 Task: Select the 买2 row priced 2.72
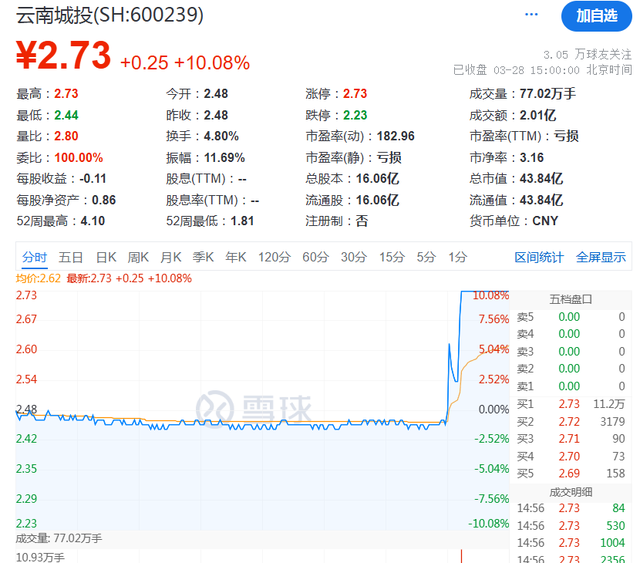tap(571, 422)
